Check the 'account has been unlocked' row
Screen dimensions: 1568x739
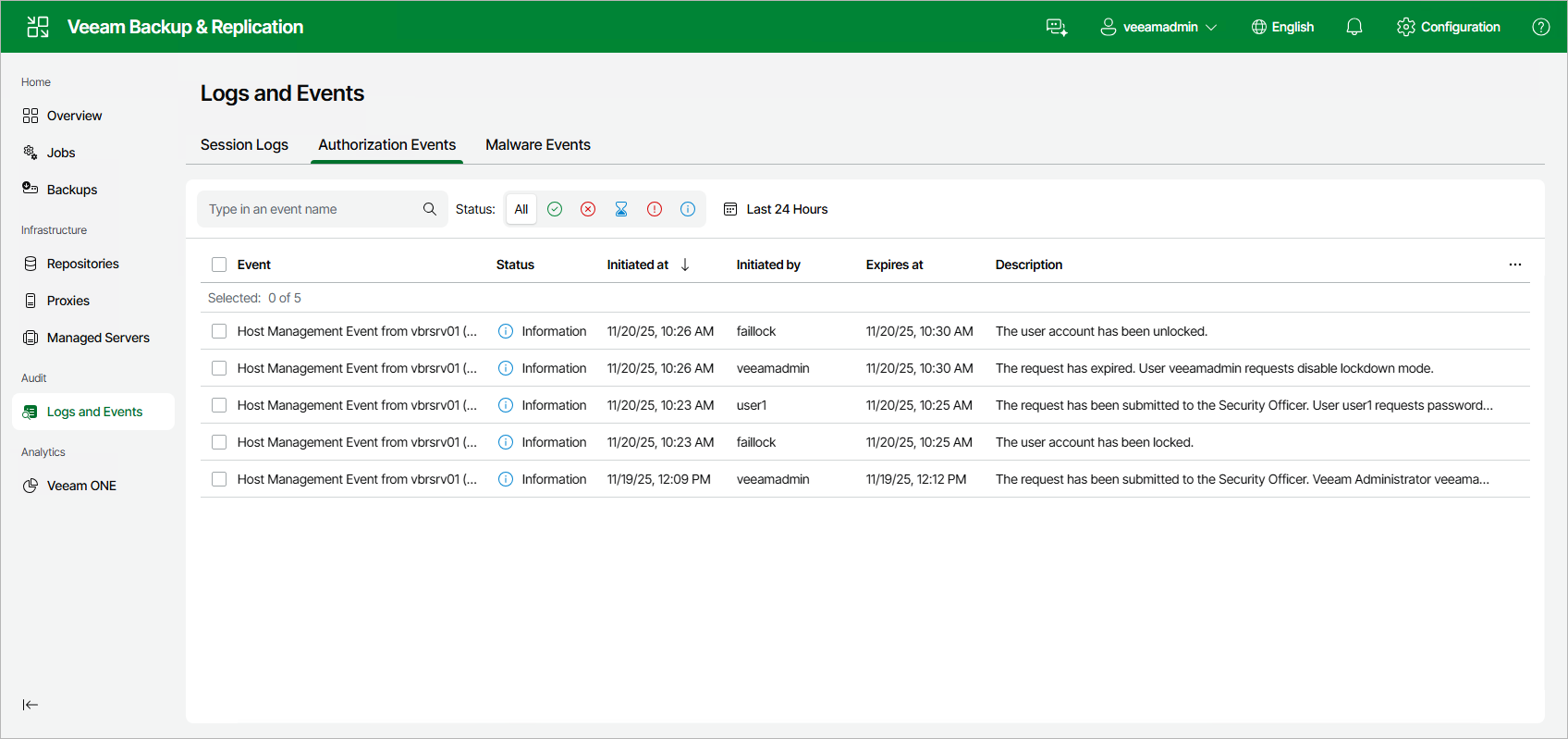(219, 331)
